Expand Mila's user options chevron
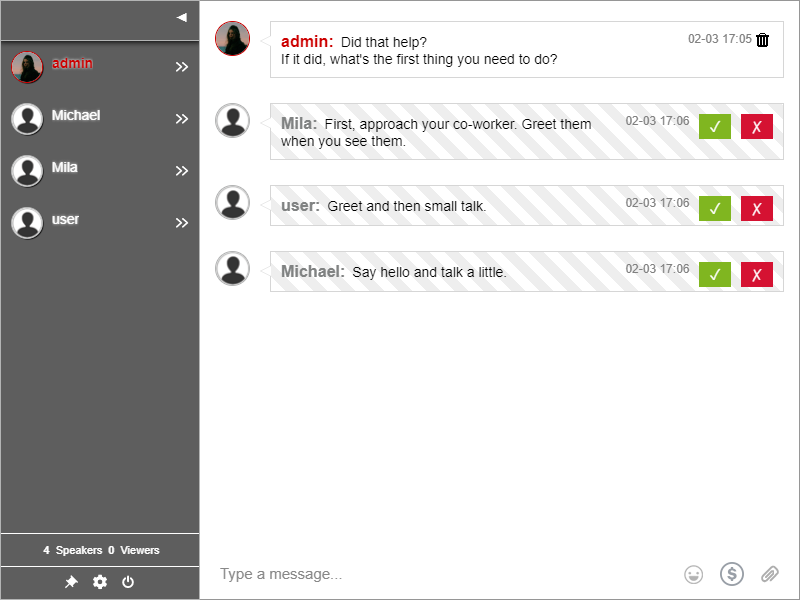This screenshot has height=600, width=800. pos(182,171)
